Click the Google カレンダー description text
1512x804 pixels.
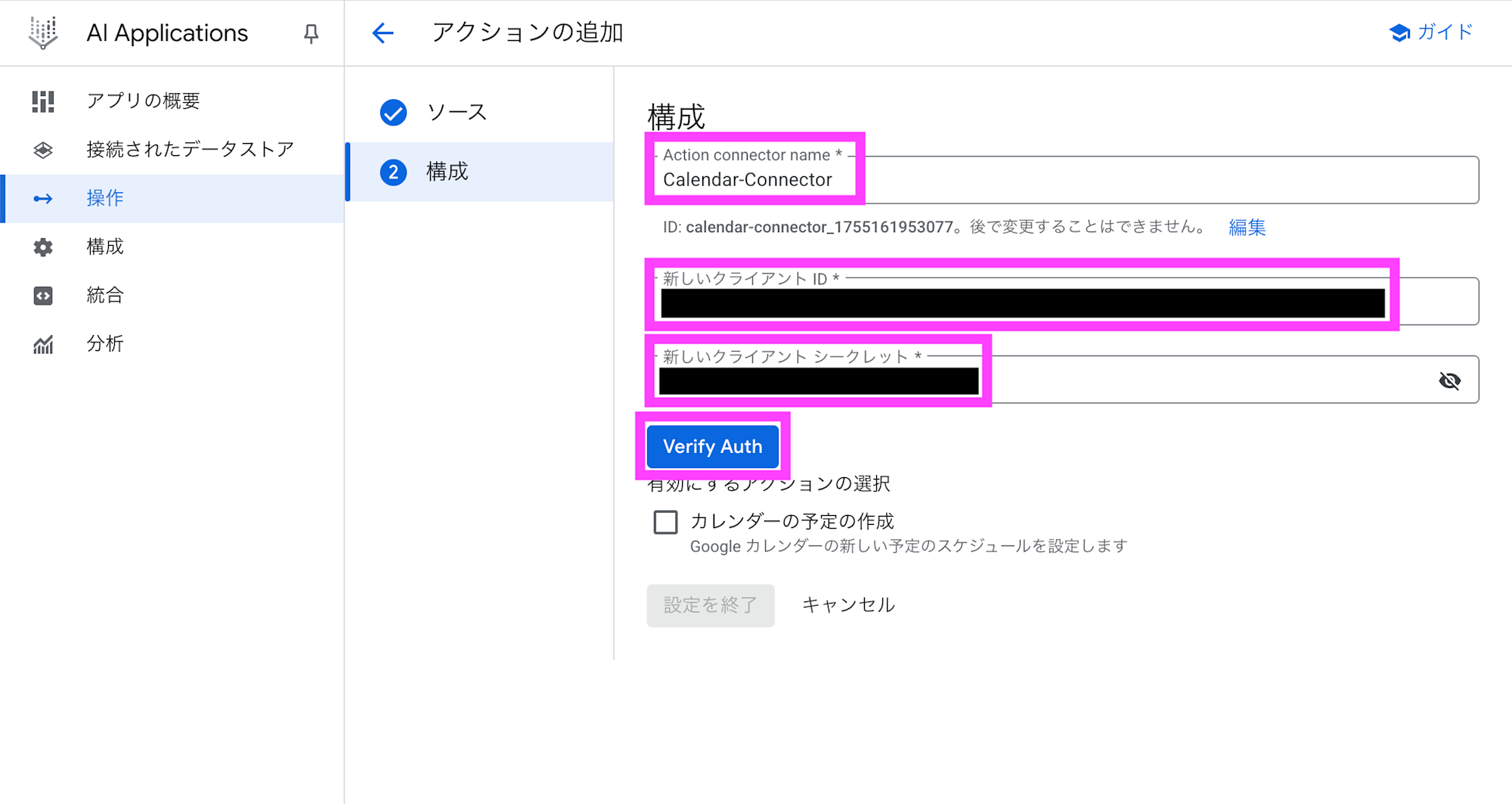click(x=909, y=546)
